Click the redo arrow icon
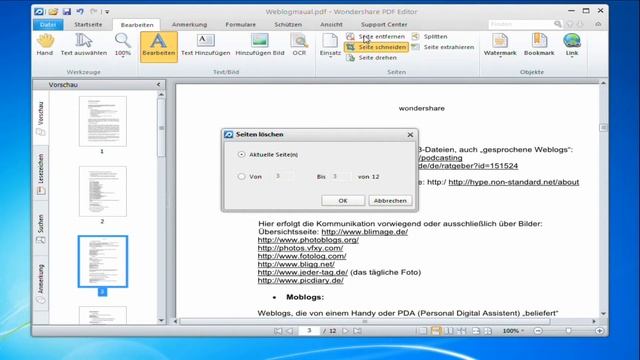This screenshot has width=640, height=360. pyautogui.click(x=93, y=12)
